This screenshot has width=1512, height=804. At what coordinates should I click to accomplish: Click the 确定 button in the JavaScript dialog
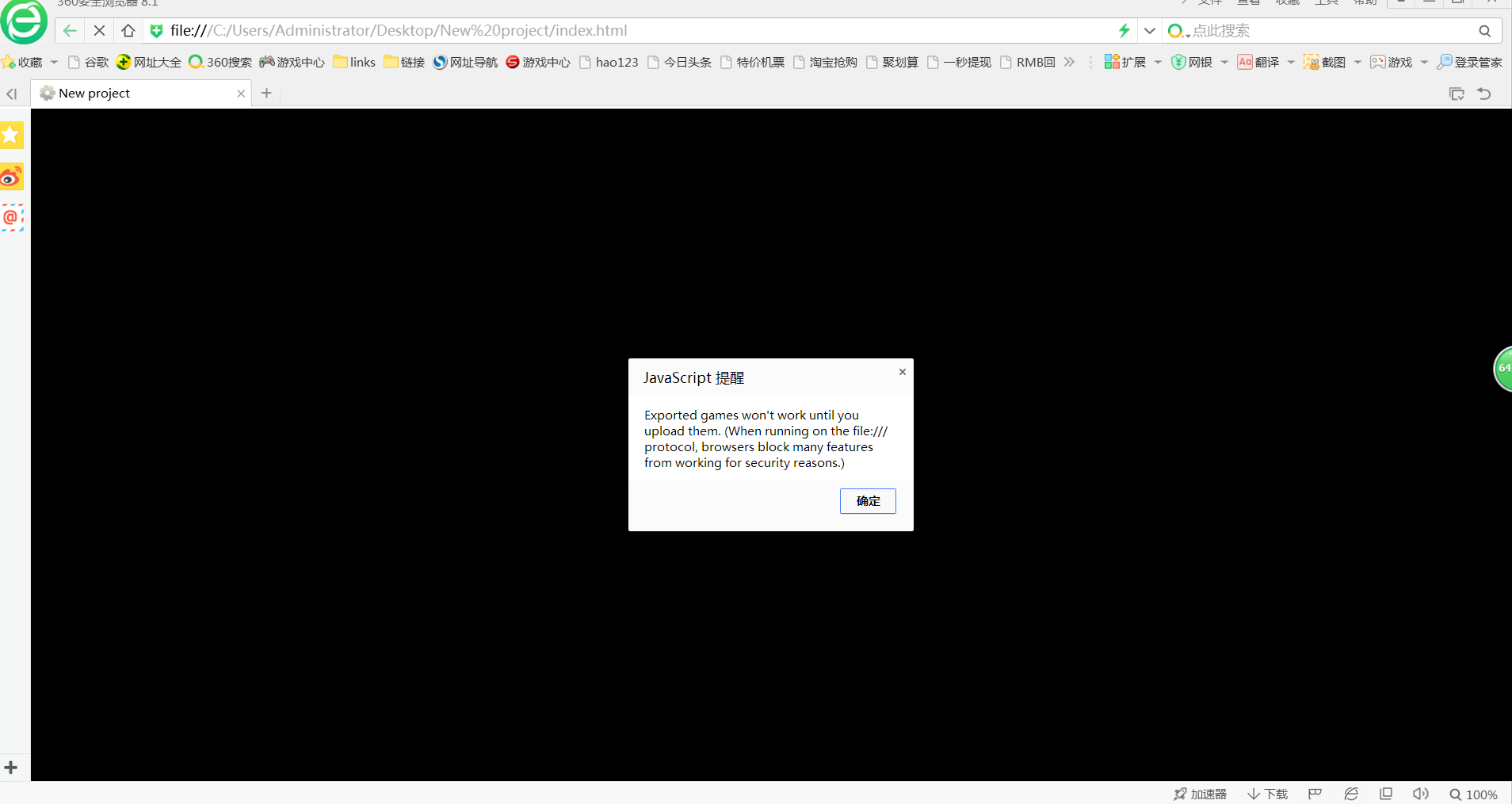pos(868,501)
